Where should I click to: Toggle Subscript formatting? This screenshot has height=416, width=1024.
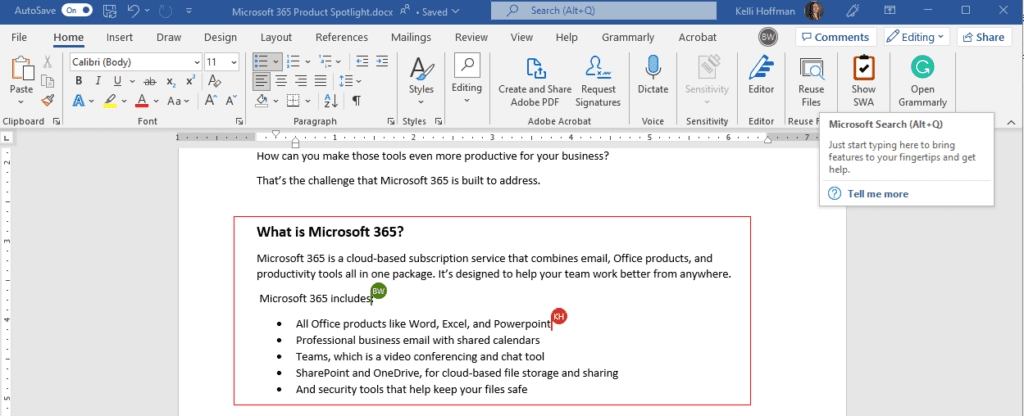(170, 82)
